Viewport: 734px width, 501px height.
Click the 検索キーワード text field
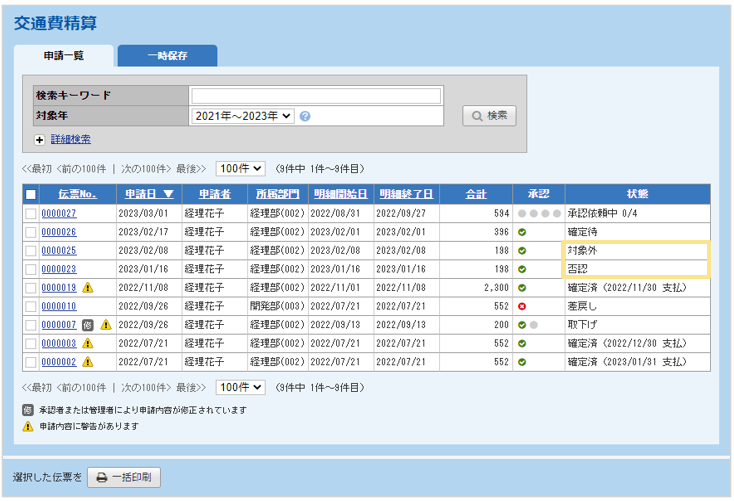coord(315,96)
